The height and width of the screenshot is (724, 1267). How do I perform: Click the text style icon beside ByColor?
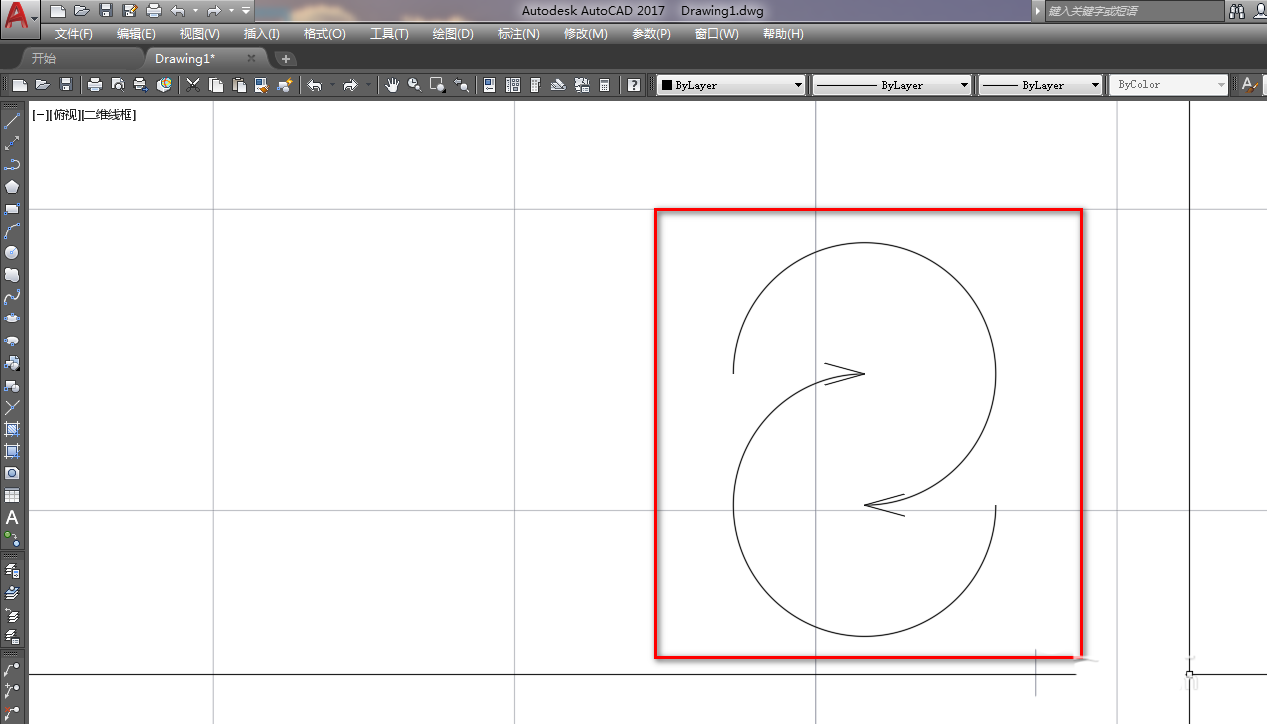pyautogui.click(x=1249, y=85)
